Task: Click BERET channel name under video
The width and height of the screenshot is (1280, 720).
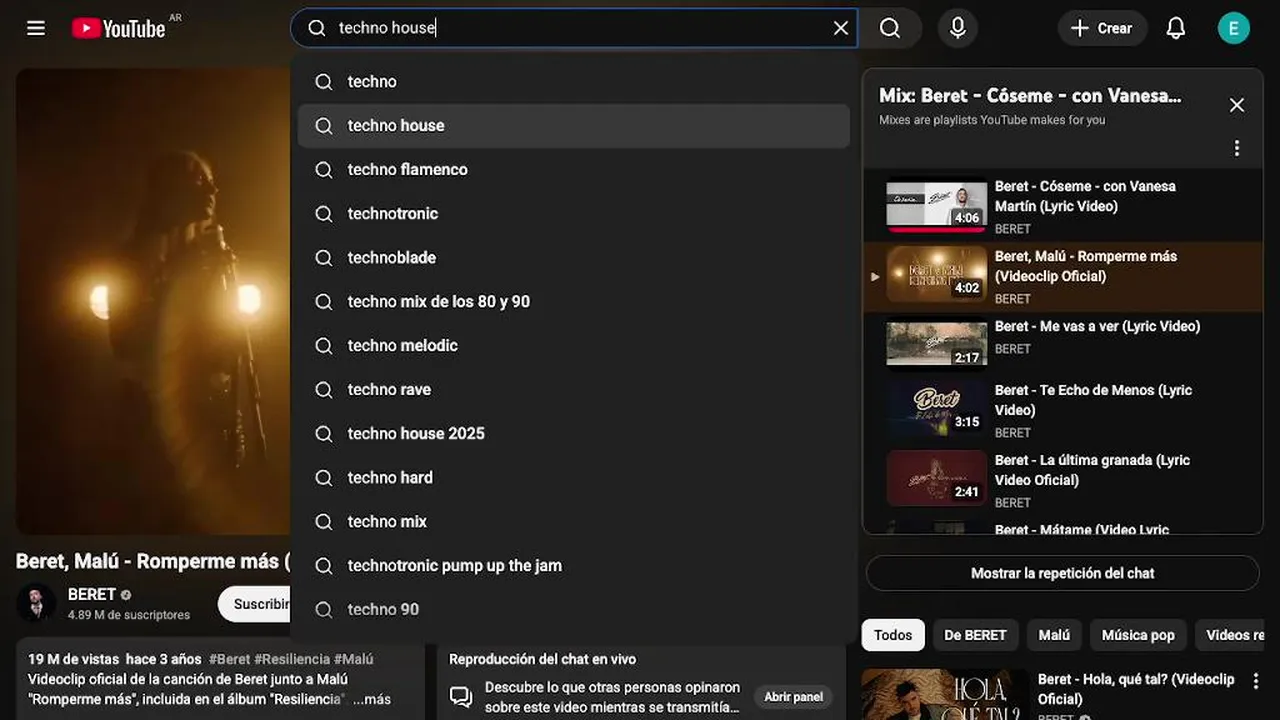Action: (92, 594)
